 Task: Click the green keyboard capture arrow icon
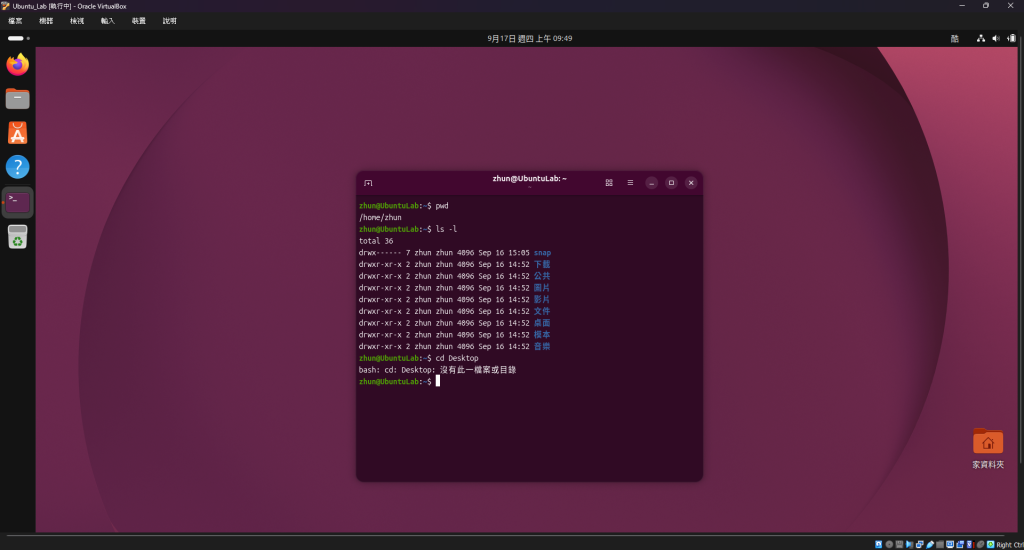tap(991, 544)
